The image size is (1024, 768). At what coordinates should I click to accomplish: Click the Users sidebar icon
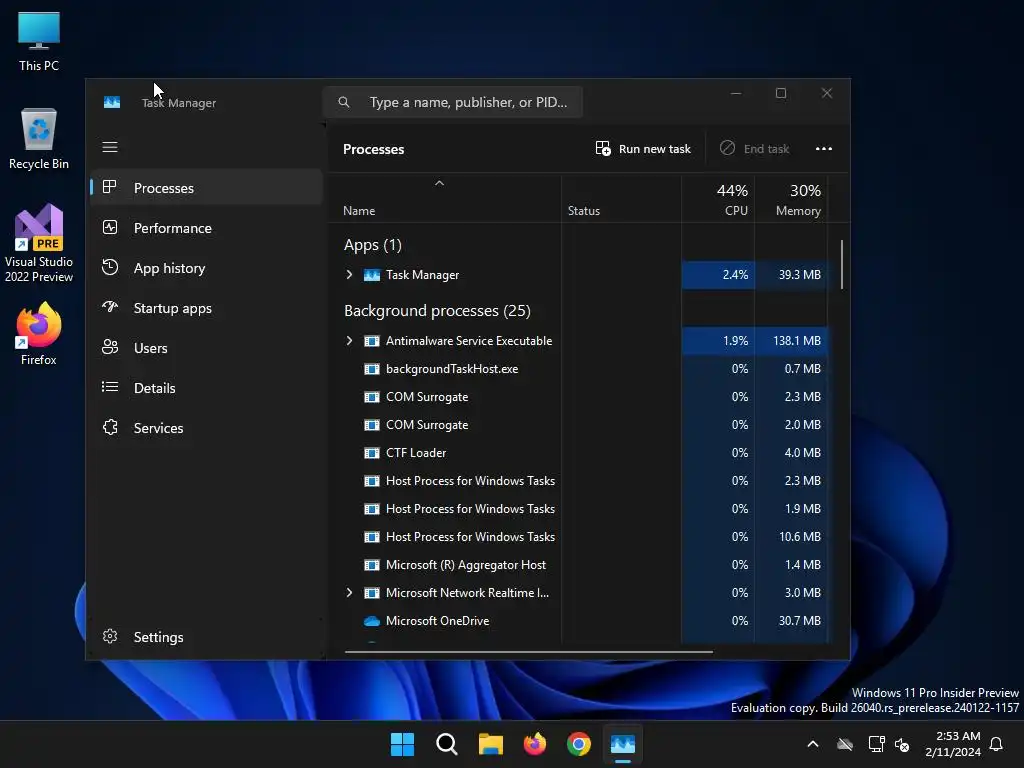coord(110,347)
